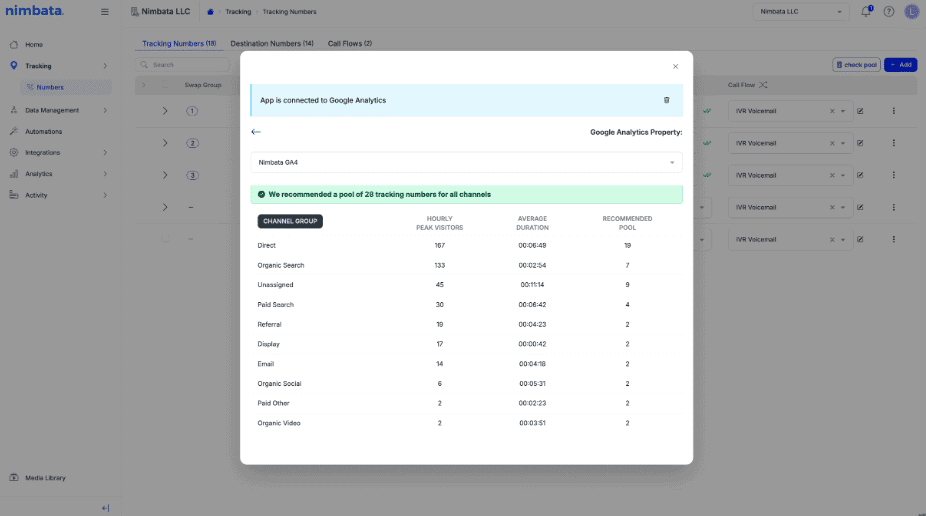Click the Nimbata logo

[x=34, y=11]
